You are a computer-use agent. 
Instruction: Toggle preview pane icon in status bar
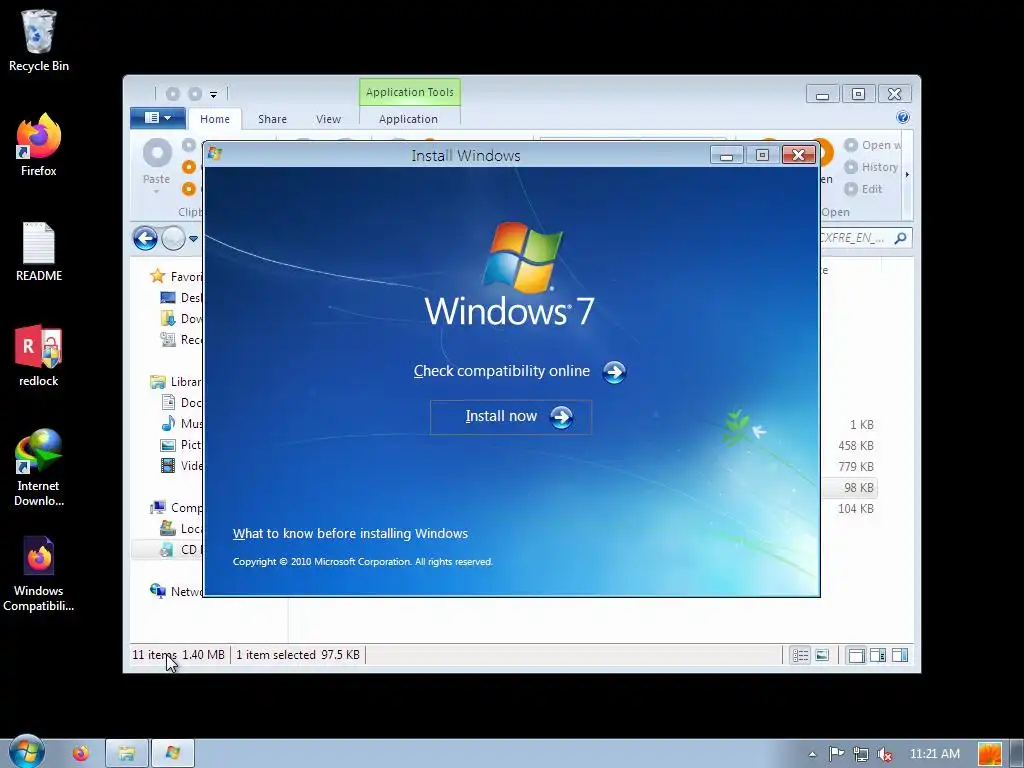900,655
